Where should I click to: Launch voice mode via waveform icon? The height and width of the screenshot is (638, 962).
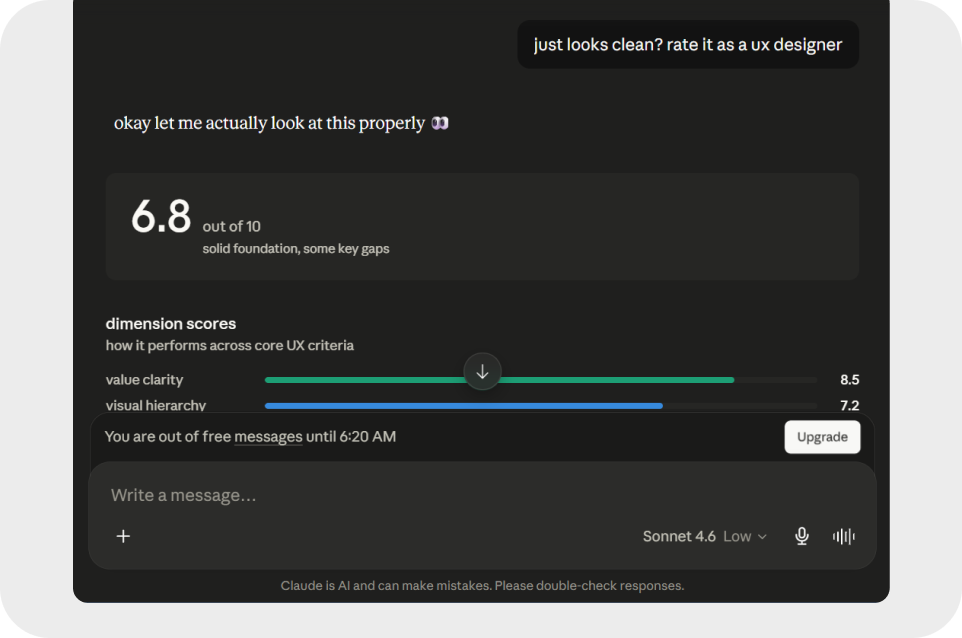[844, 536]
